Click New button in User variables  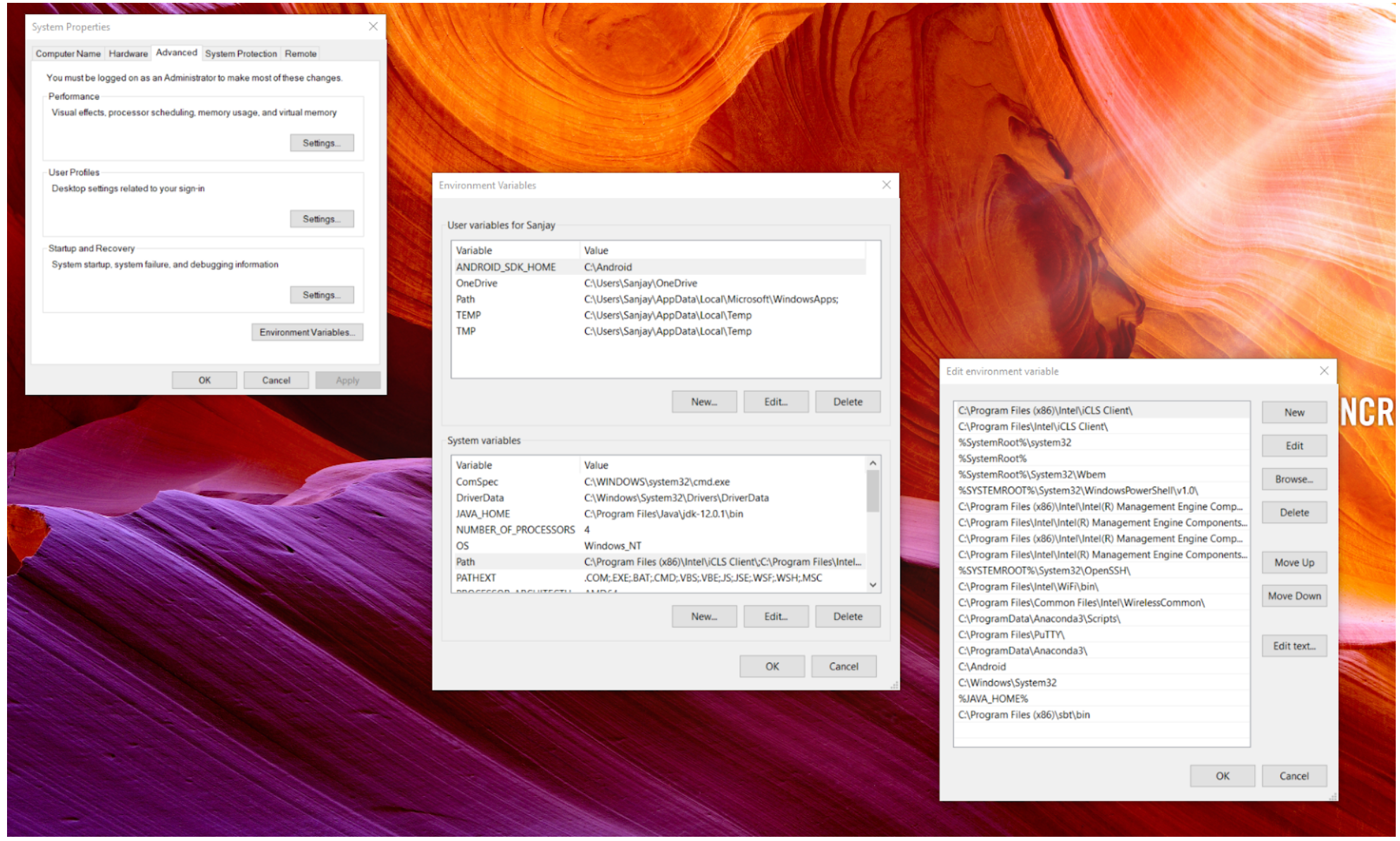[x=704, y=401]
